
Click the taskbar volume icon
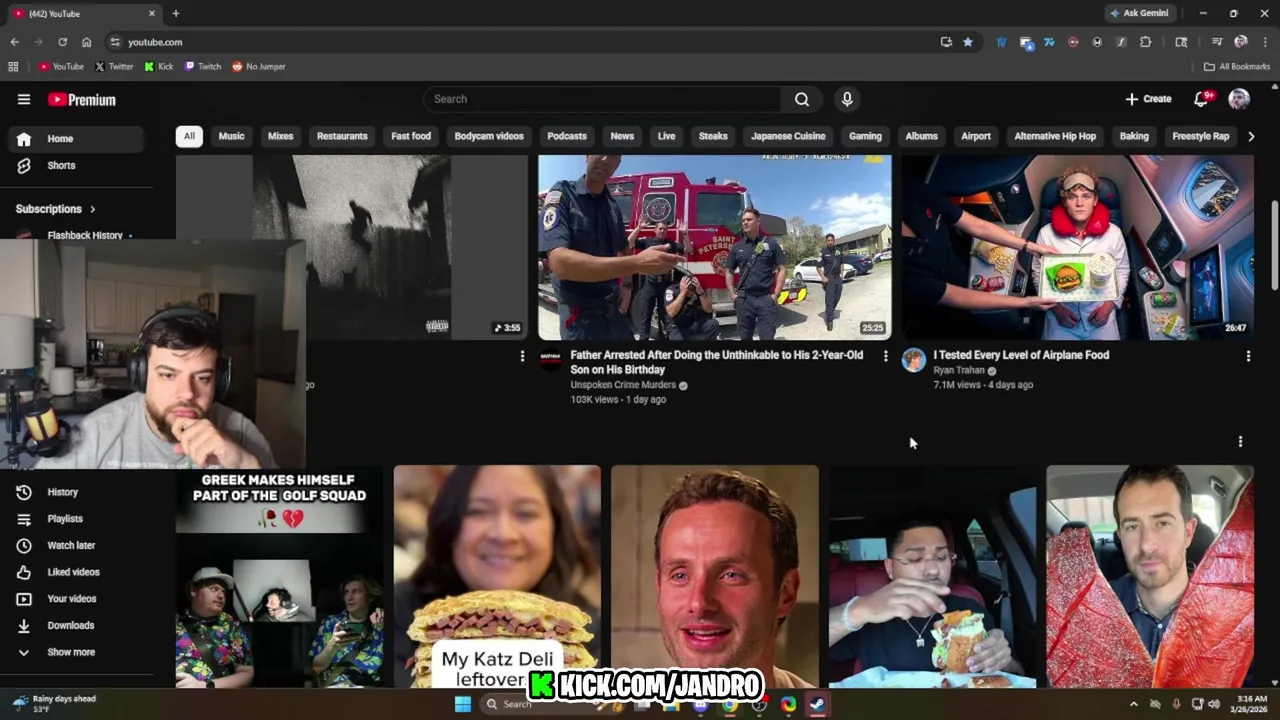(x=1213, y=704)
